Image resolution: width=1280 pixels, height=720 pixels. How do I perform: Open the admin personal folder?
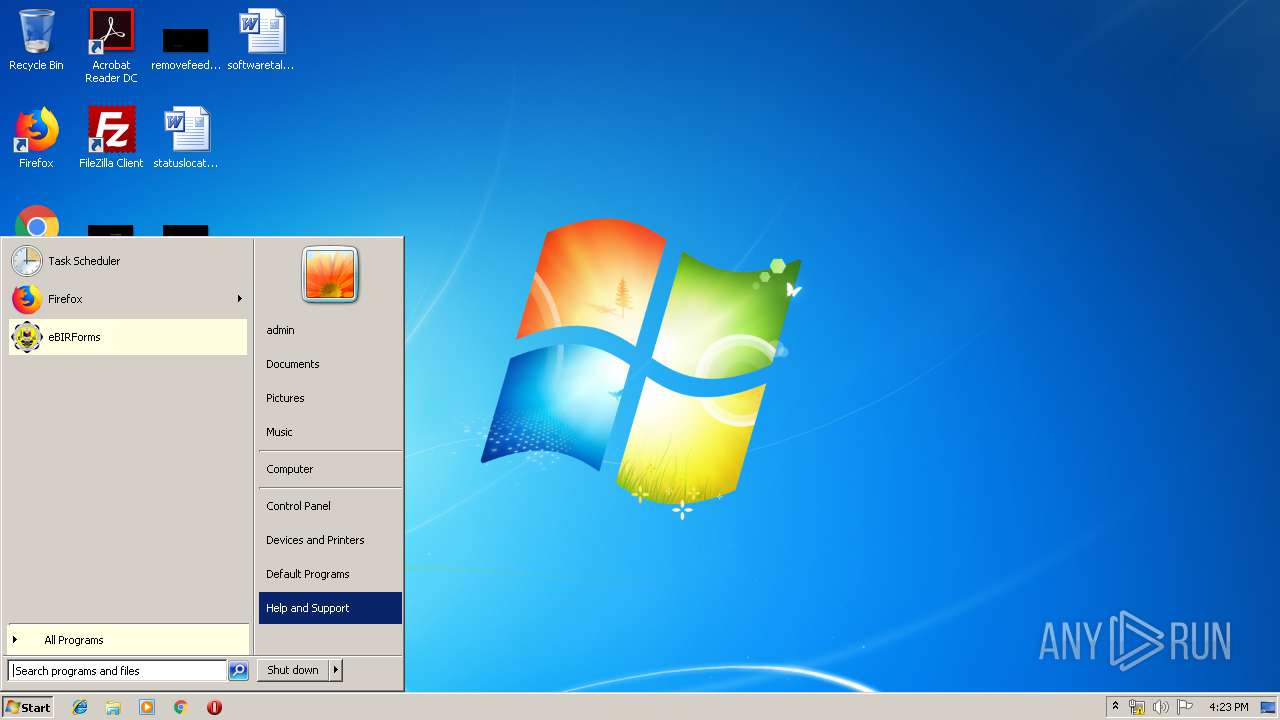pos(330,330)
